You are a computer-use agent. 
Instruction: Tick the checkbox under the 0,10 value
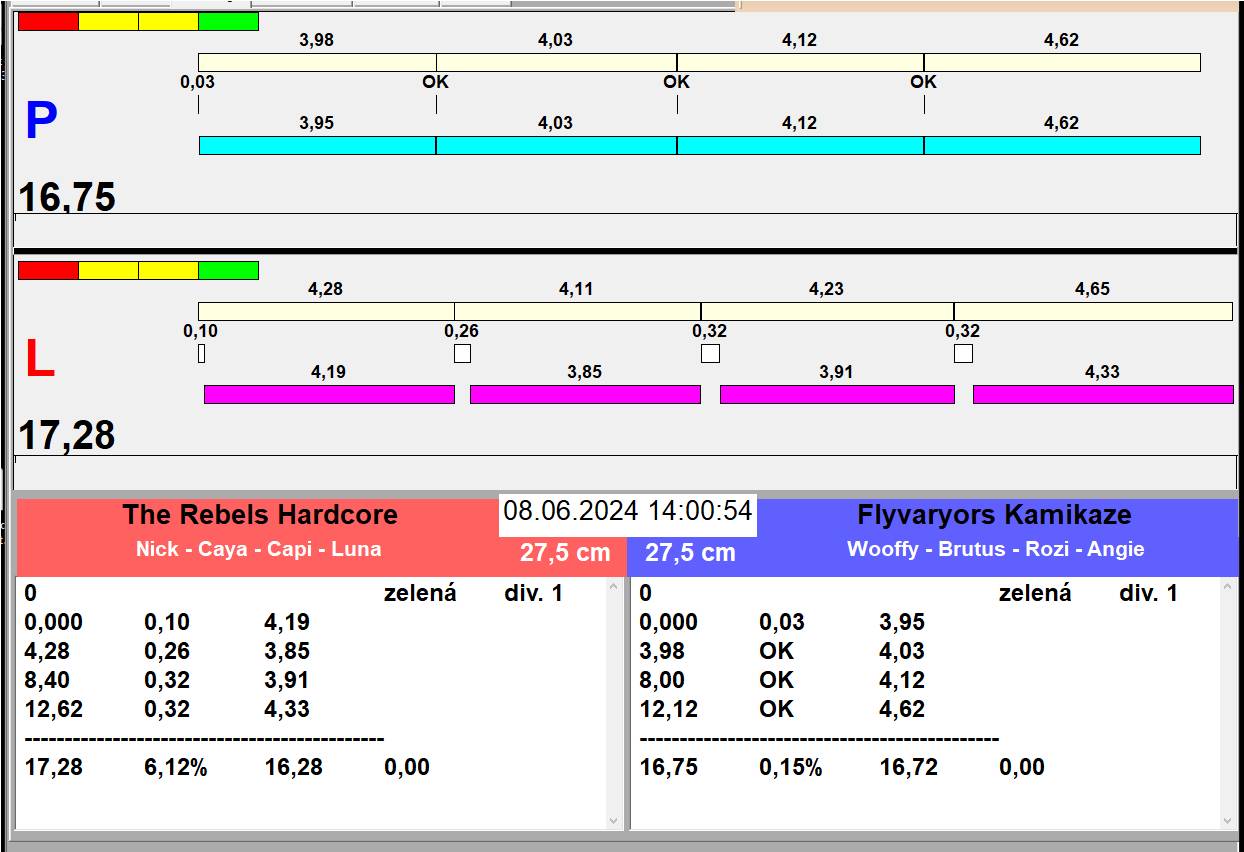tap(201, 353)
